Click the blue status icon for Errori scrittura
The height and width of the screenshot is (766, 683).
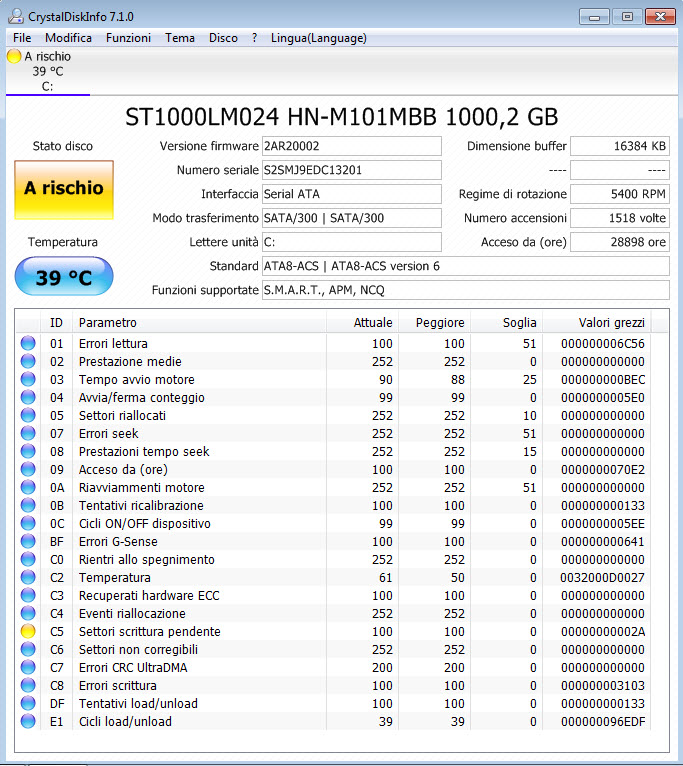(x=28, y=685)
